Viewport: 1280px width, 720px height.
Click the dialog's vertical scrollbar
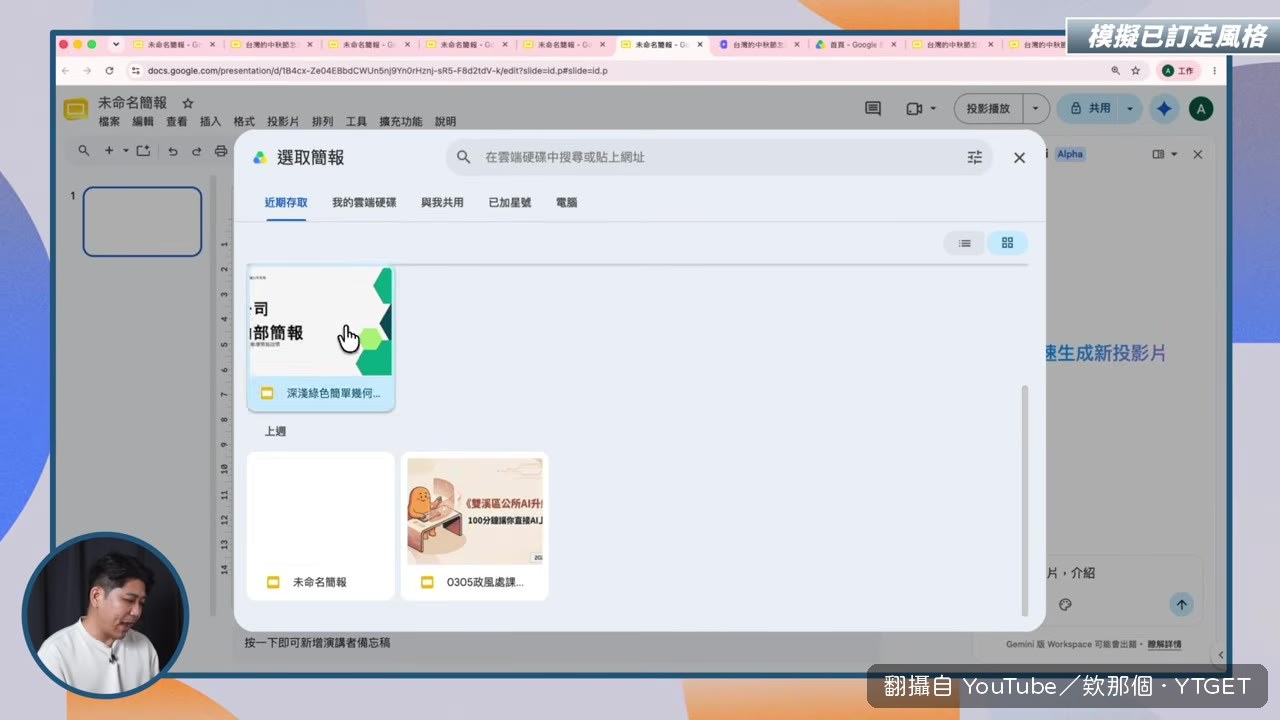(1024, 500)
